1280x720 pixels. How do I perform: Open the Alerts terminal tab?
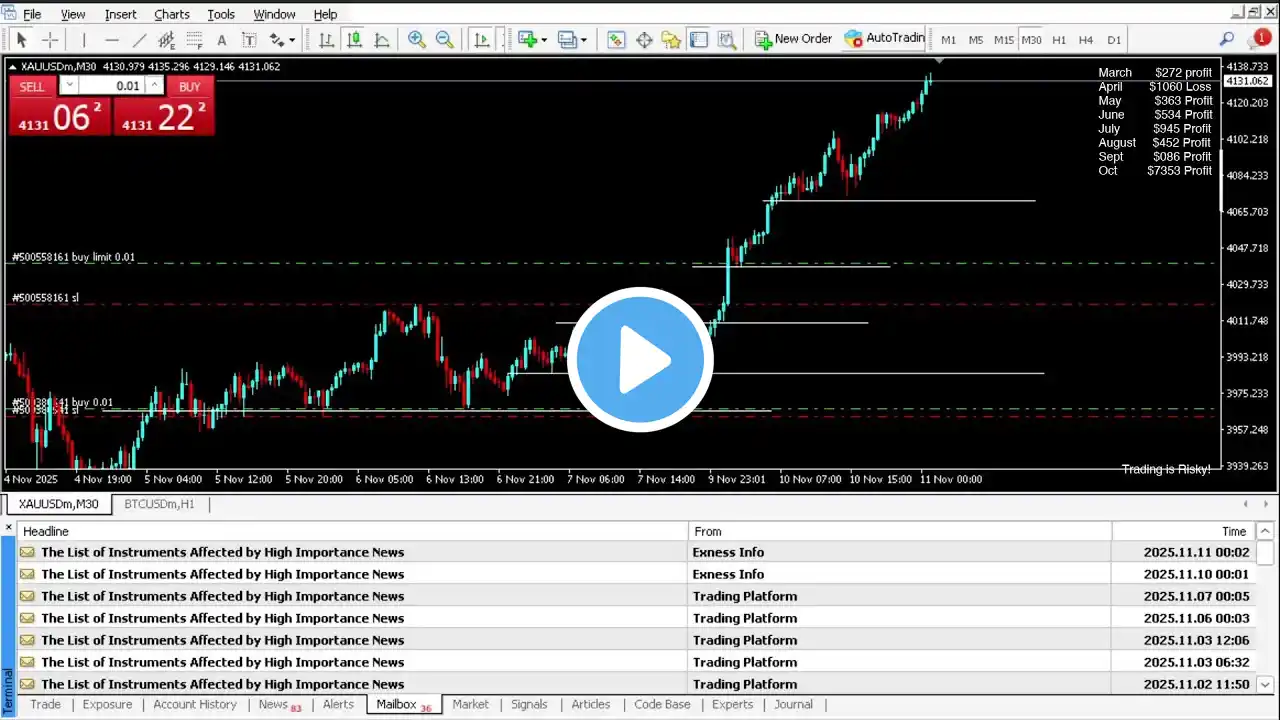pos(338,704)
